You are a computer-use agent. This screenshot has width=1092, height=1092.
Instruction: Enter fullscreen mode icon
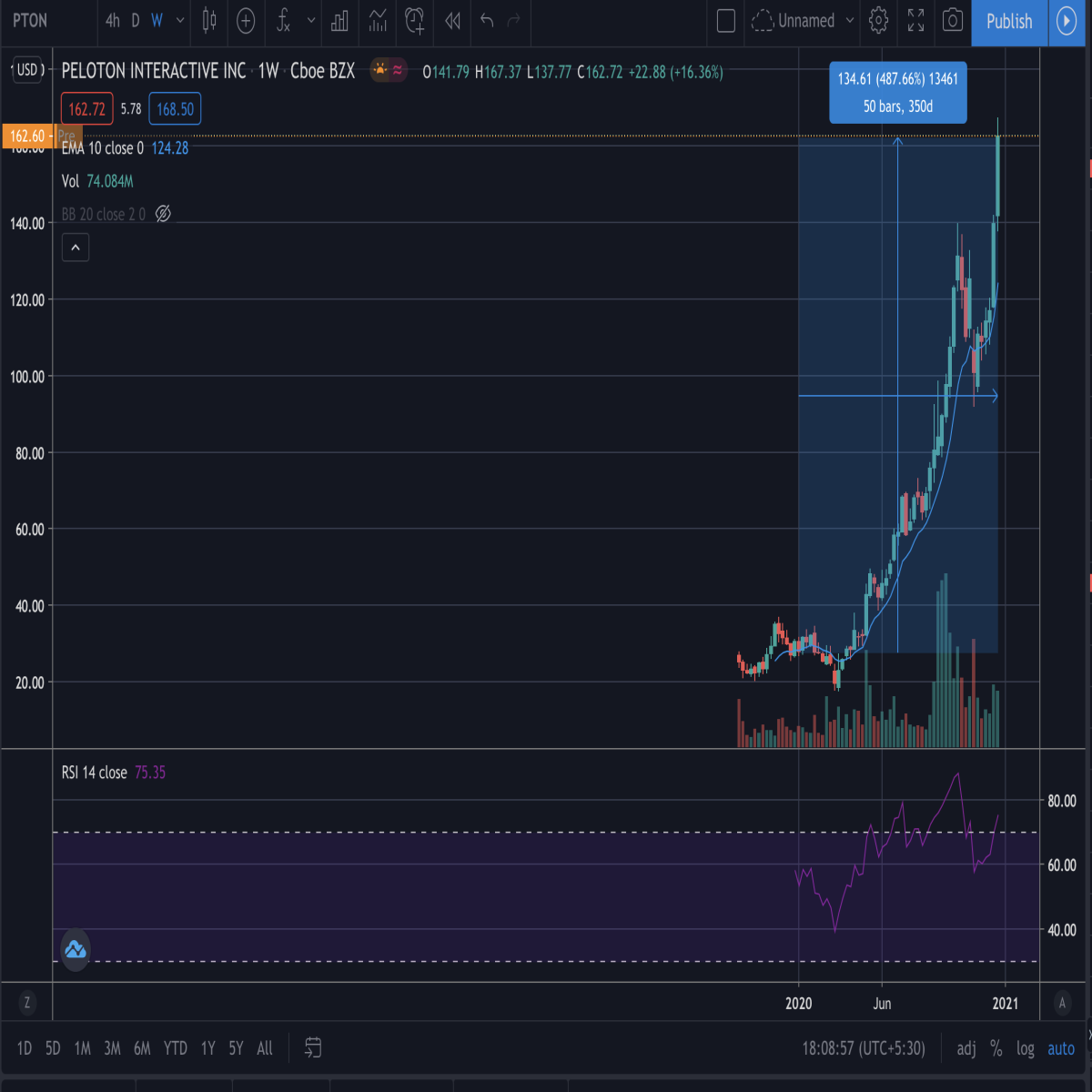(x=916, y=20)
